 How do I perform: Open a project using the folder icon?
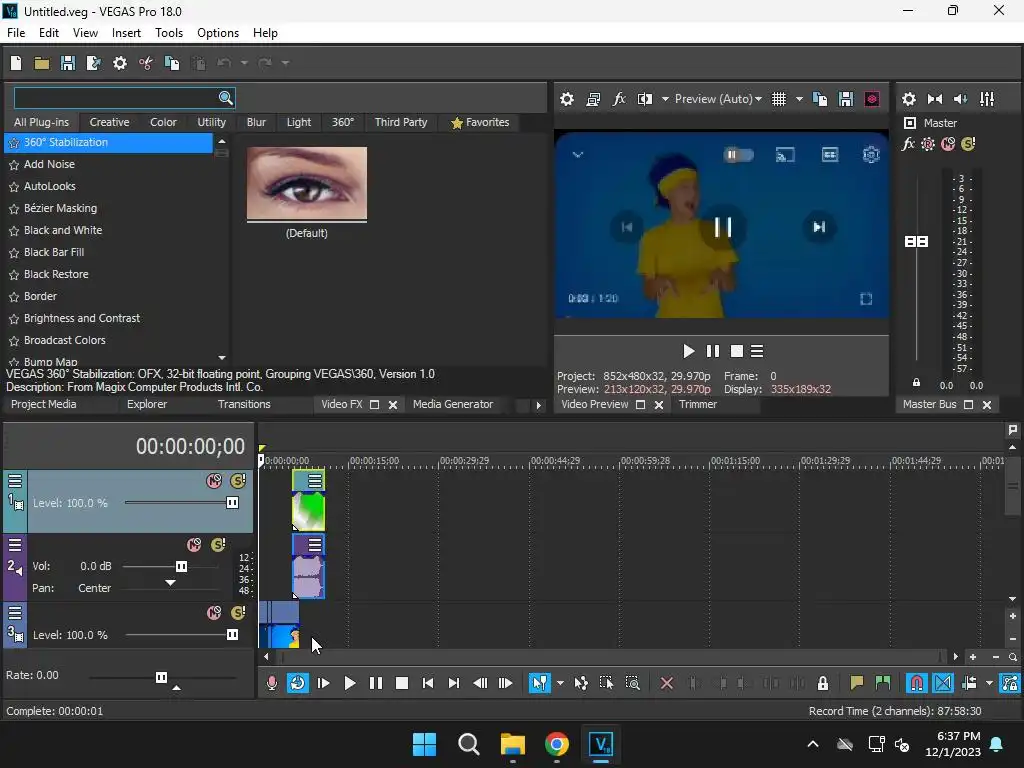click(x=42, y=63)
